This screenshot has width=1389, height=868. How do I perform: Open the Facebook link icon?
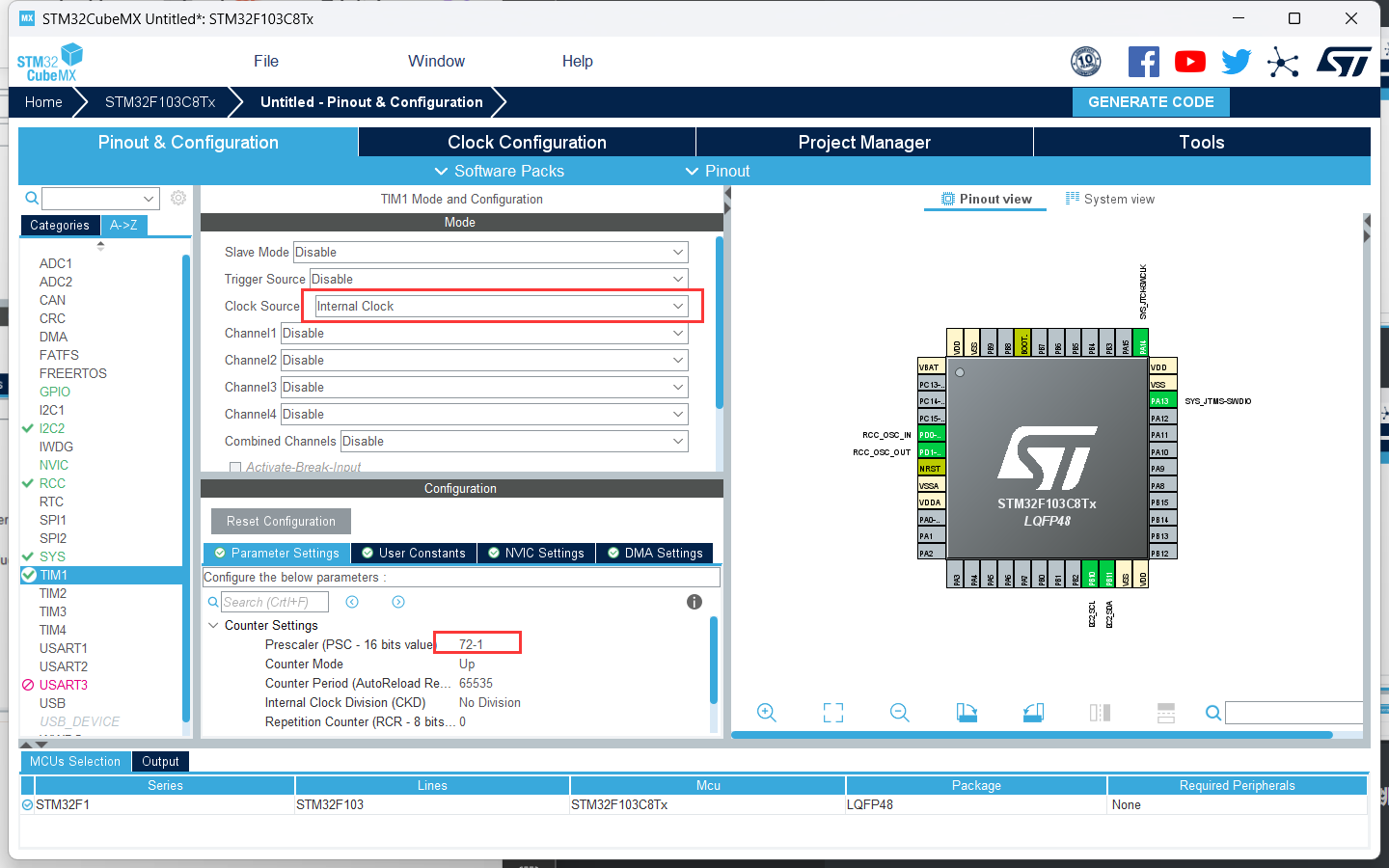coord(1144,62)
